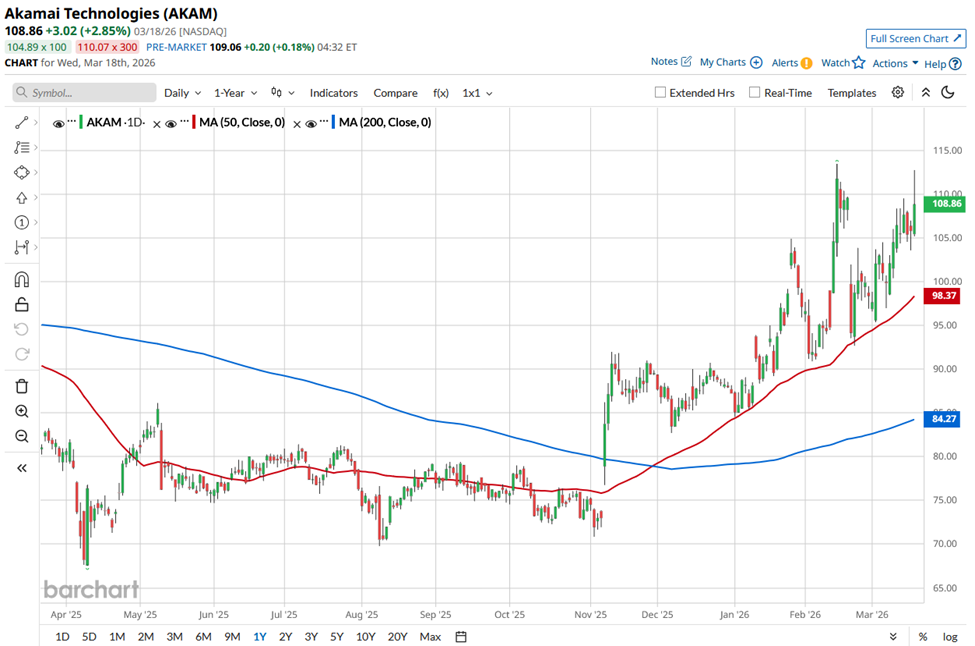Open the date range calendar icon
Viewport: 975px width, 646px height.
[461, 637]
